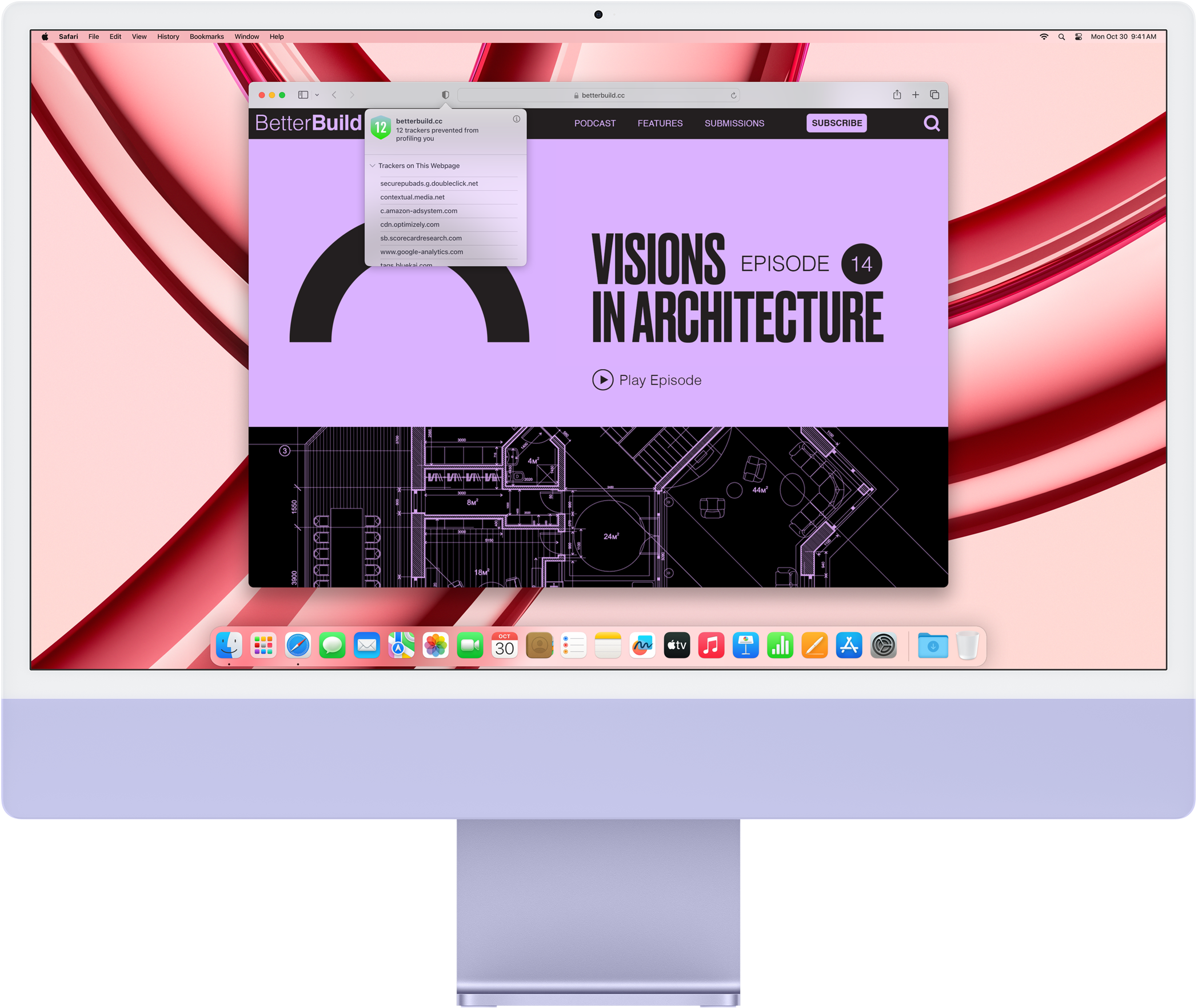Open the Safari menu in menu bar
1198x1008 pixels.
click(69, 37)
